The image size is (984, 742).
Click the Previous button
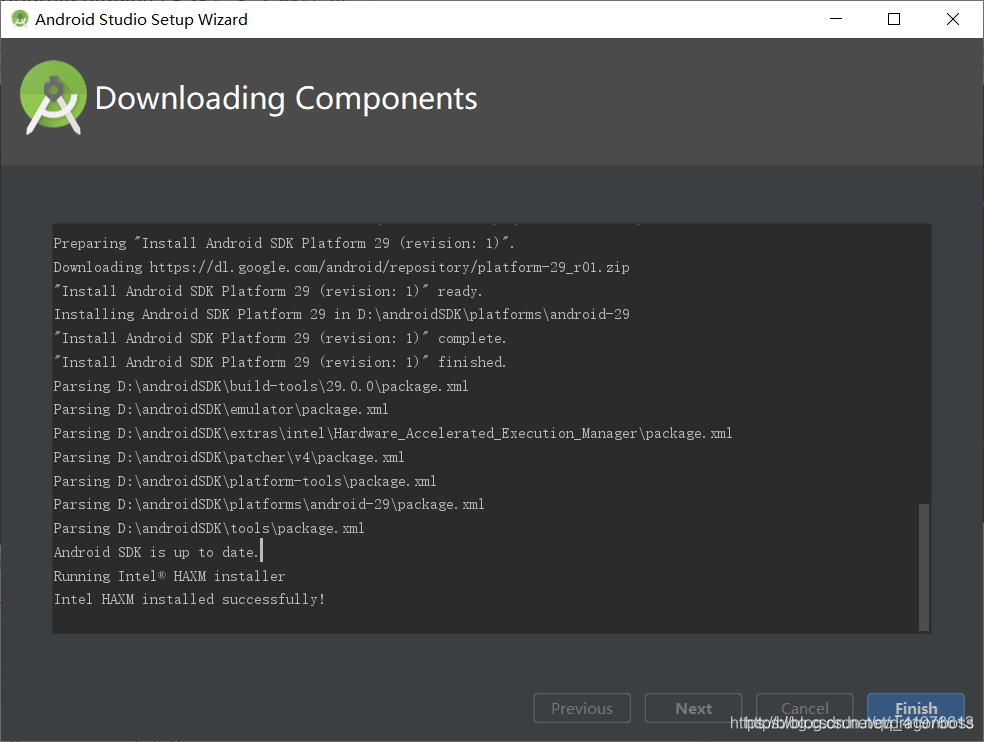tap(582, 708)
